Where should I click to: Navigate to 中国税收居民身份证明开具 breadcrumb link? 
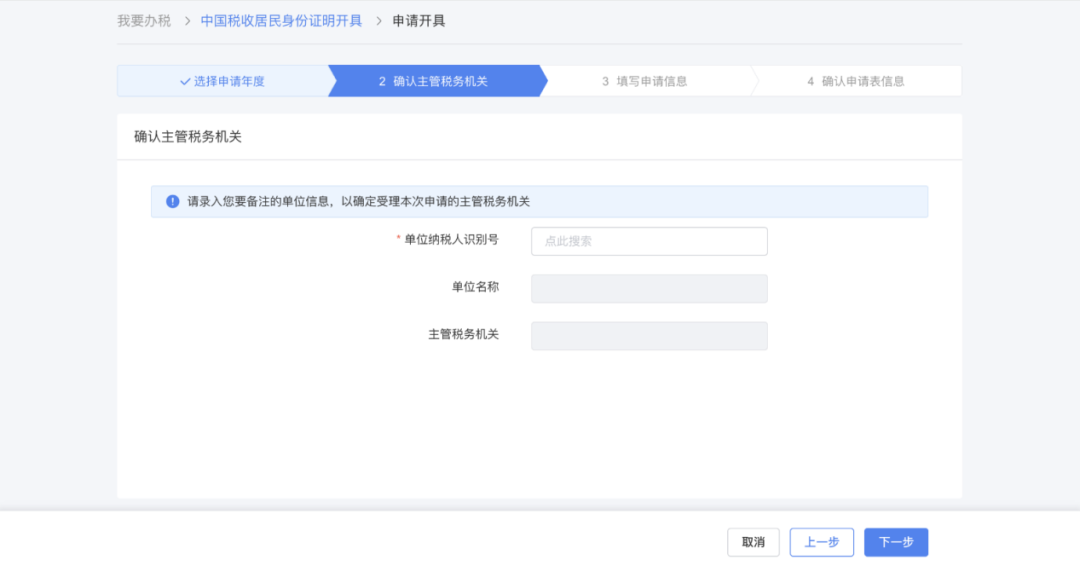pyautogui.click(x=281, y=21)
